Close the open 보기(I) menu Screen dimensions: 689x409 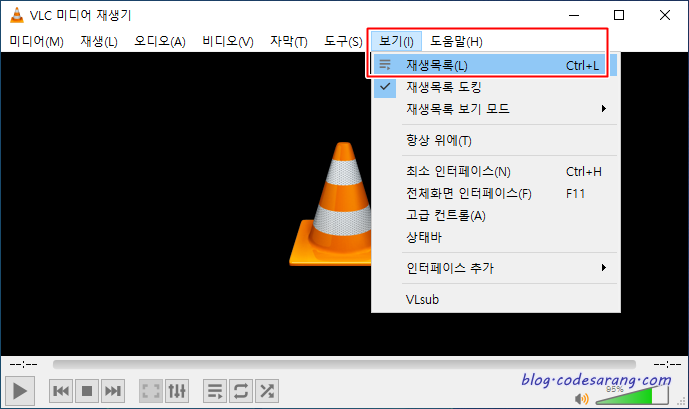(396, 41)
